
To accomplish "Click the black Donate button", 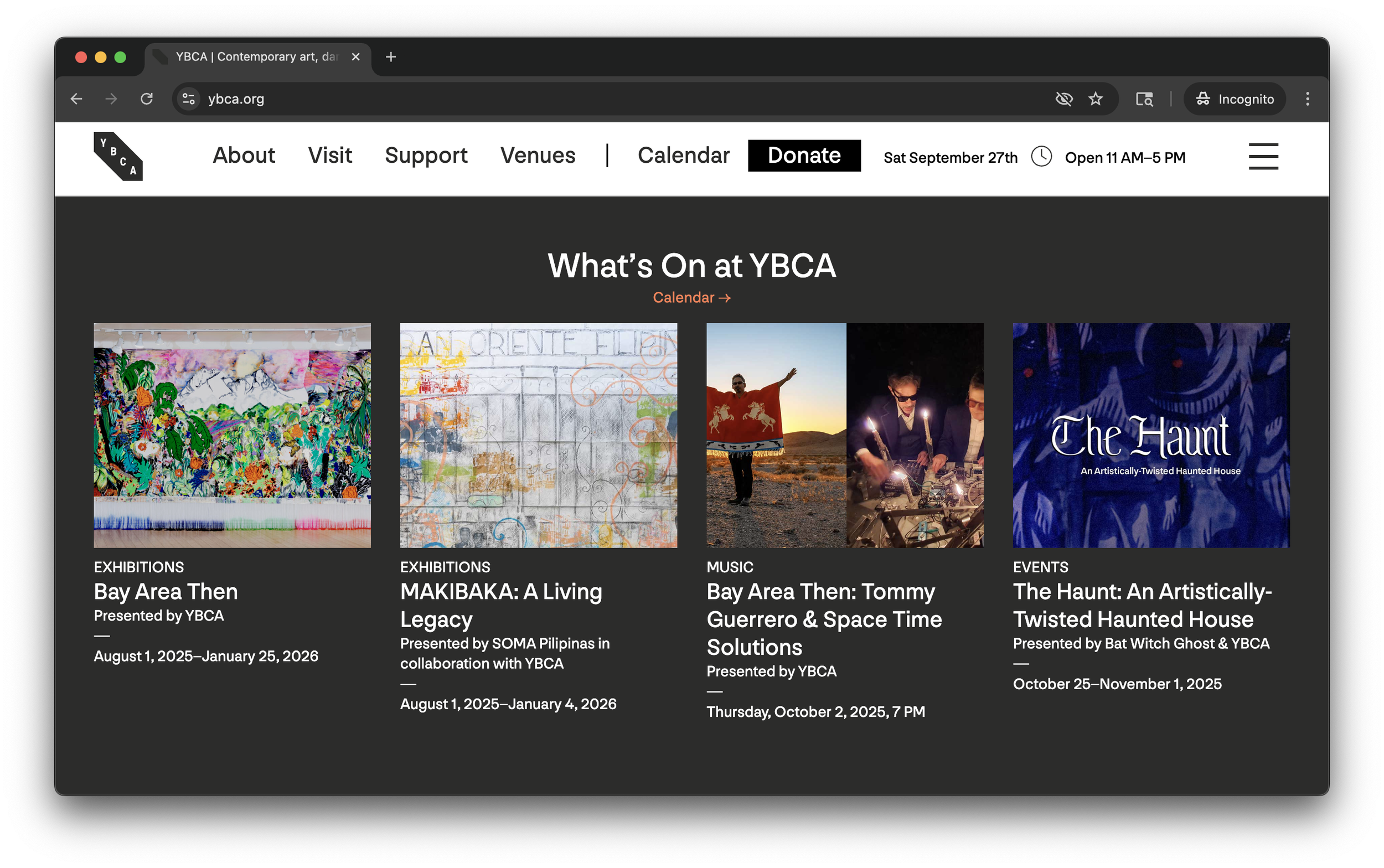I will pos(804,156).
